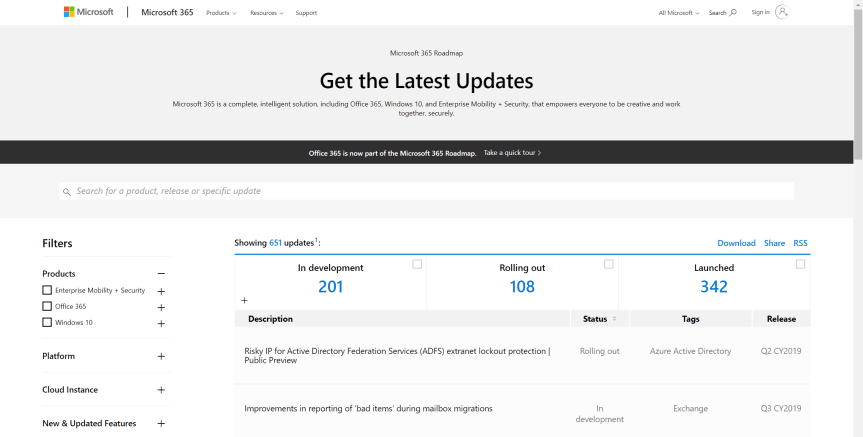The image size is (863, 437).
Task: Focus the roadmap search input field
Action: 427,191
